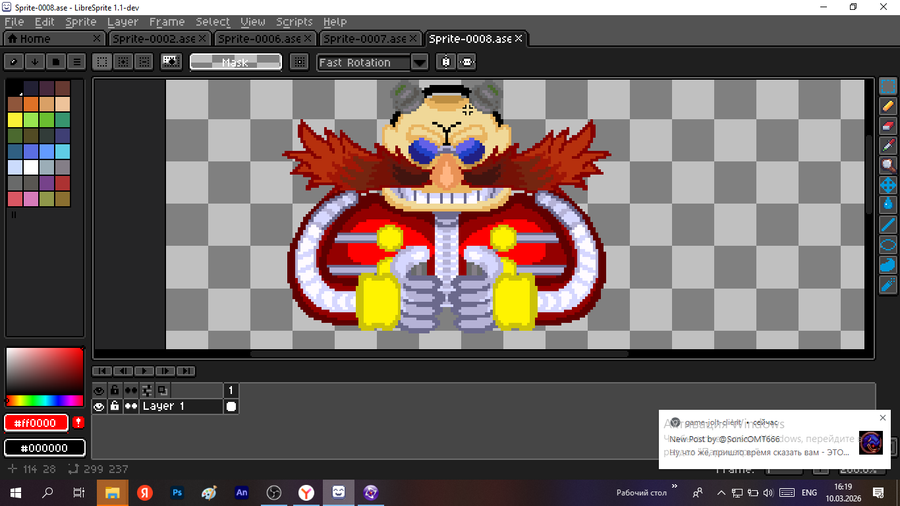Choose replace selection mode icon
Image resolution: width=900 pixels, height=506 pixels.
click(102, 61)
